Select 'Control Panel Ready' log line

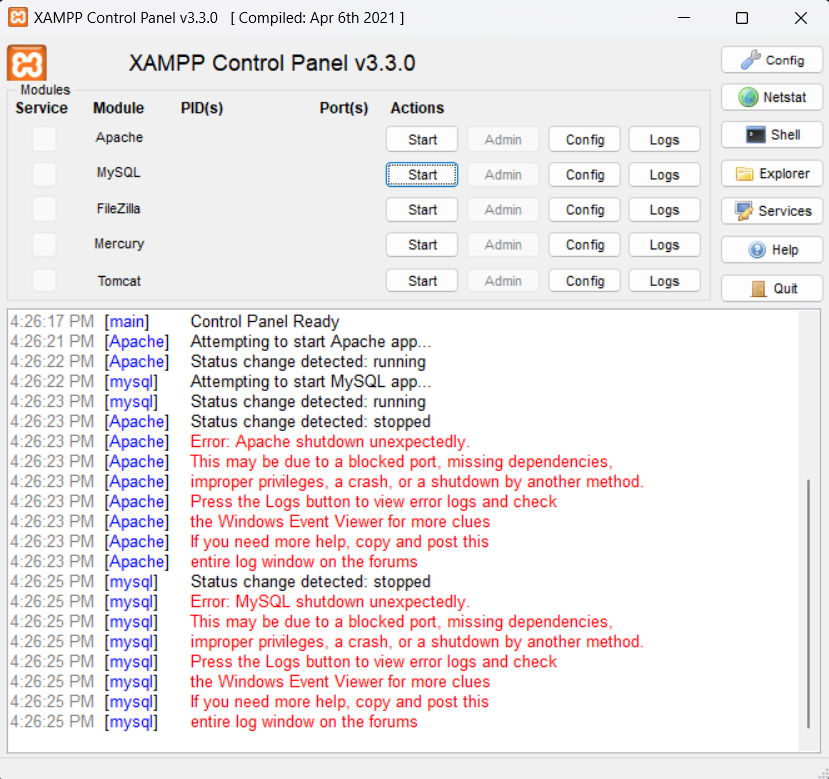point(264,322)
